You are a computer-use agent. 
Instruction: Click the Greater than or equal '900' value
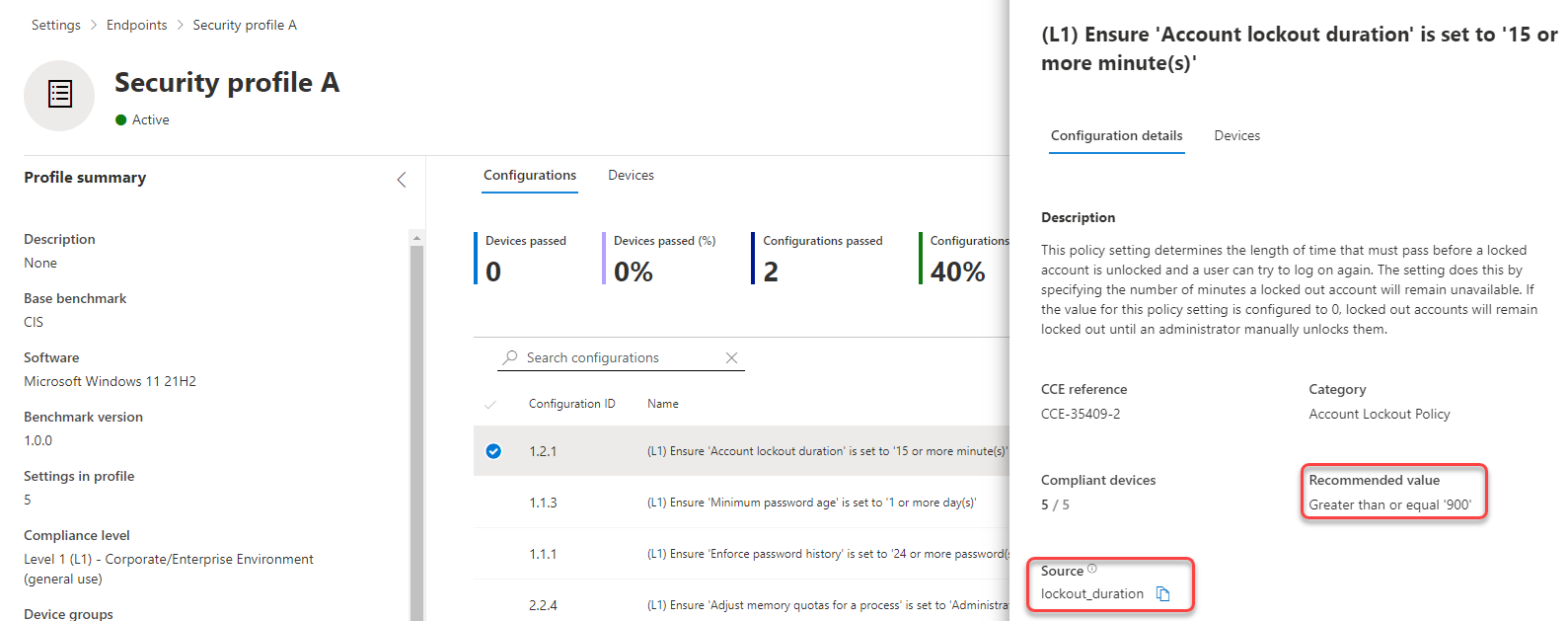click(x=1389, y=505)
